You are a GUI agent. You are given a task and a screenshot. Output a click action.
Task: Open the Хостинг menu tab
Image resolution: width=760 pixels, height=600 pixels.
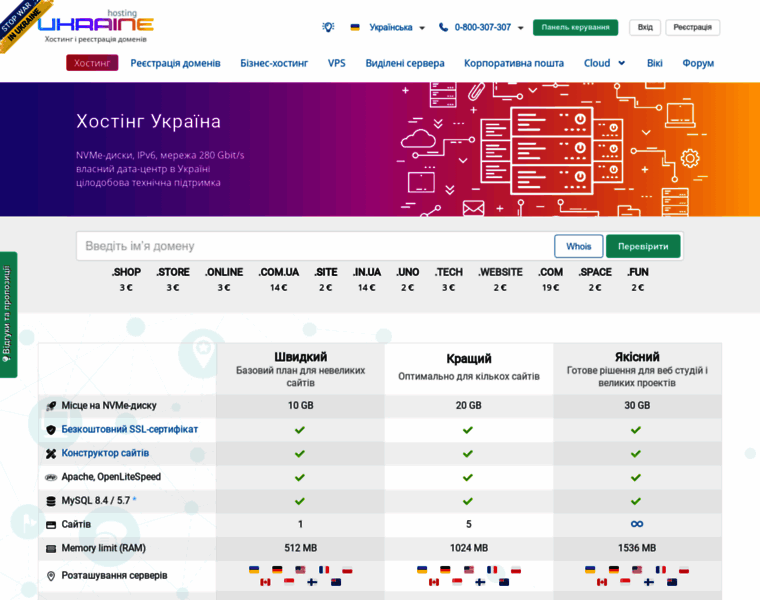tap(92, 63)
